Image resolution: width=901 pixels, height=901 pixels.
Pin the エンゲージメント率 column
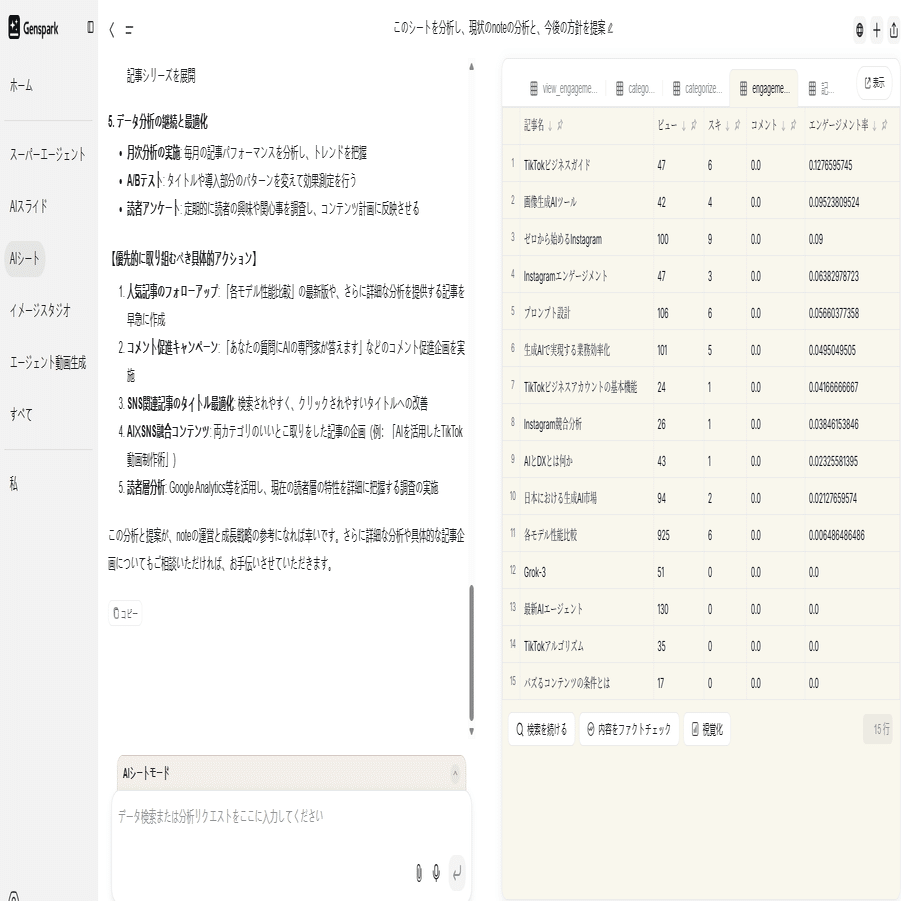[884, 125]
